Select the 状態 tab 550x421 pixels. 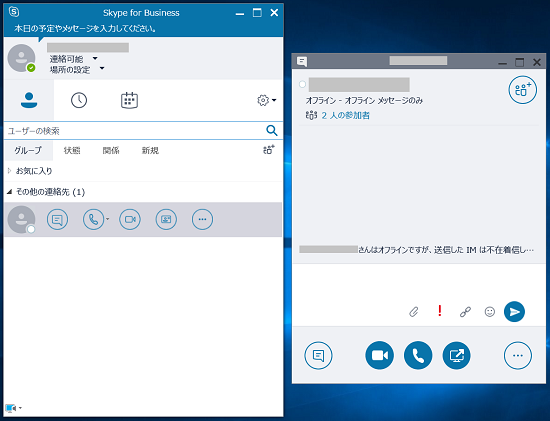[x=72, y=150]
